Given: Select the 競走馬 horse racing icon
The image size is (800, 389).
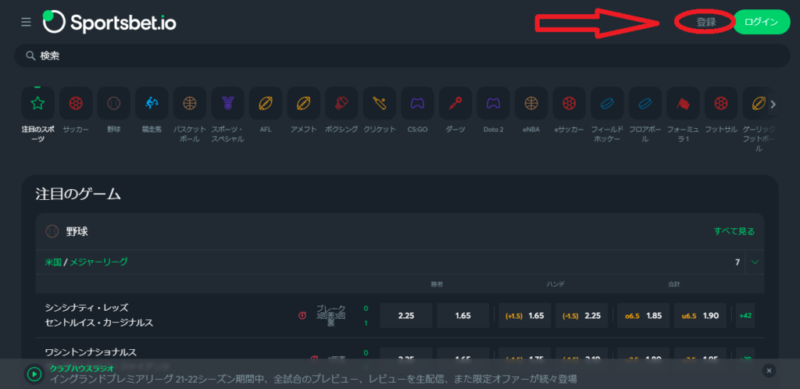Looking at the screenshot, I should click(152, 103).
